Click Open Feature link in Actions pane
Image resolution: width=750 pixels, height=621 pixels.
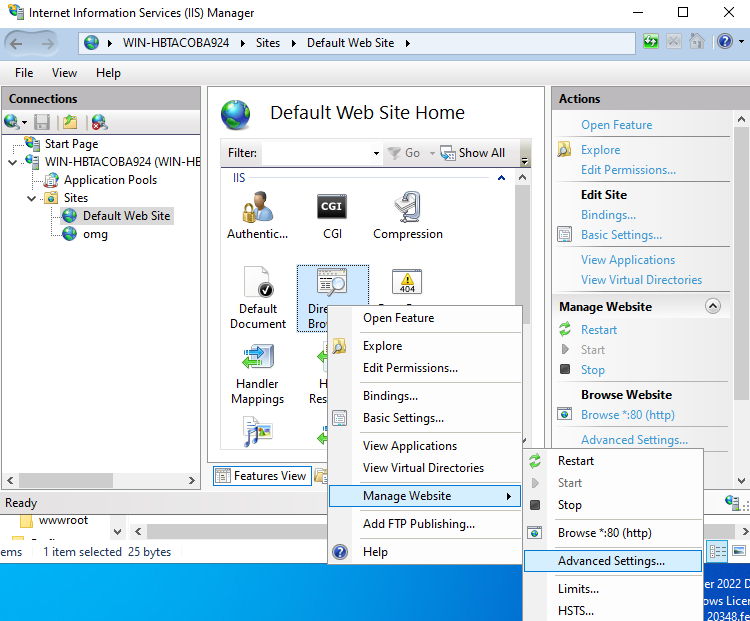[x=617, y=125]
